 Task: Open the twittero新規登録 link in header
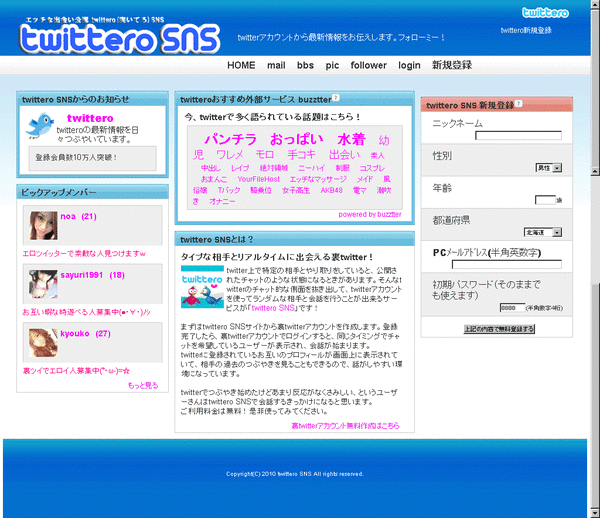[526, 30]
